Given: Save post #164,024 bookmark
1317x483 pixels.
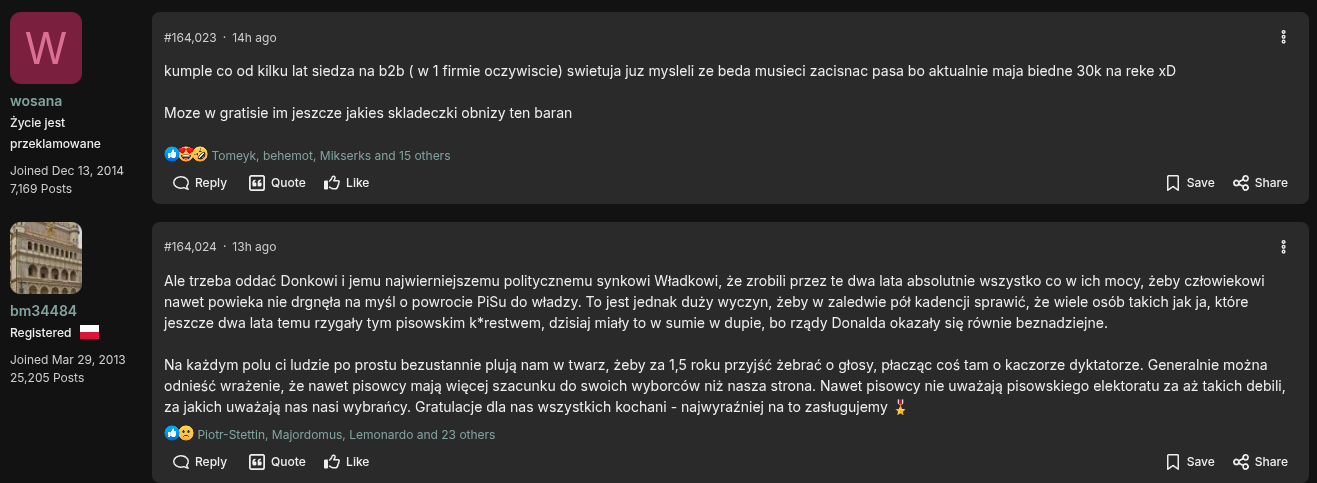Looking at the screenshot, I should tap(1190, 462).
